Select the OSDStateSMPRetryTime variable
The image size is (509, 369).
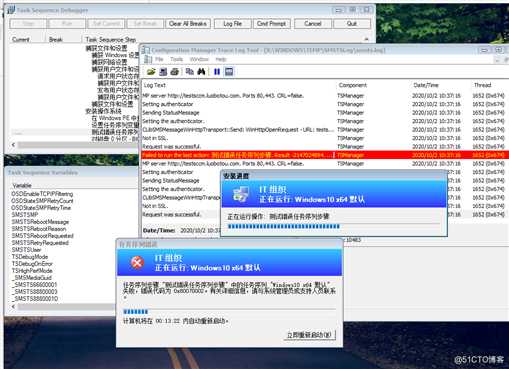[x=41, y=208]
